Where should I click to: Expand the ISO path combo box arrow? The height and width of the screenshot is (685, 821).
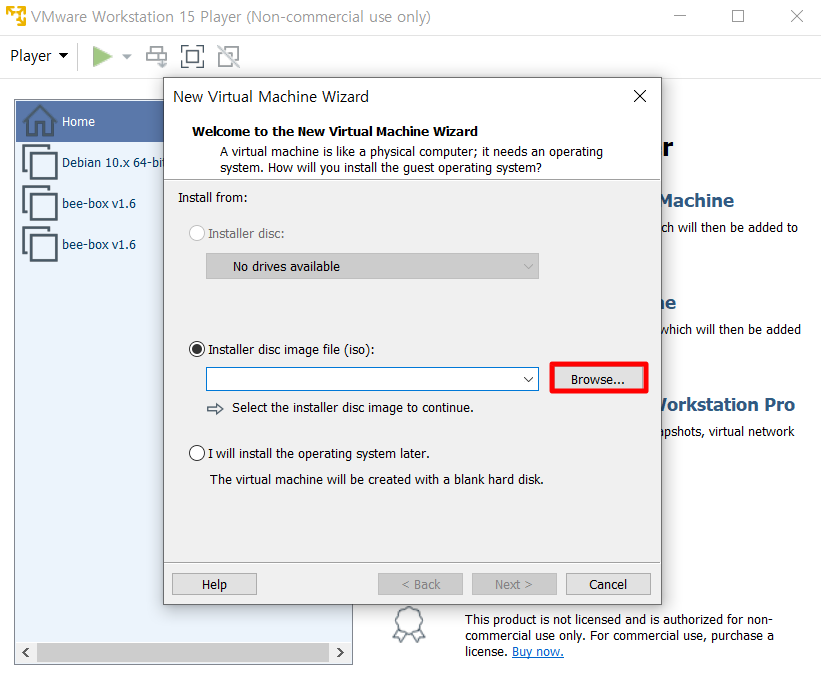pos(528,379)
